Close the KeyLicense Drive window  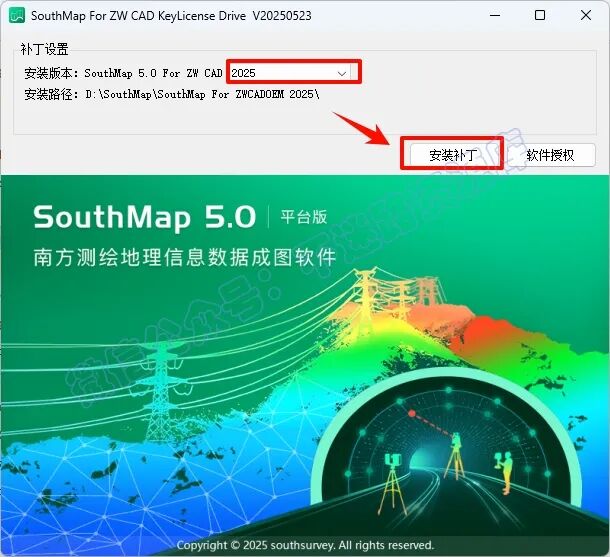pos(585,16)
